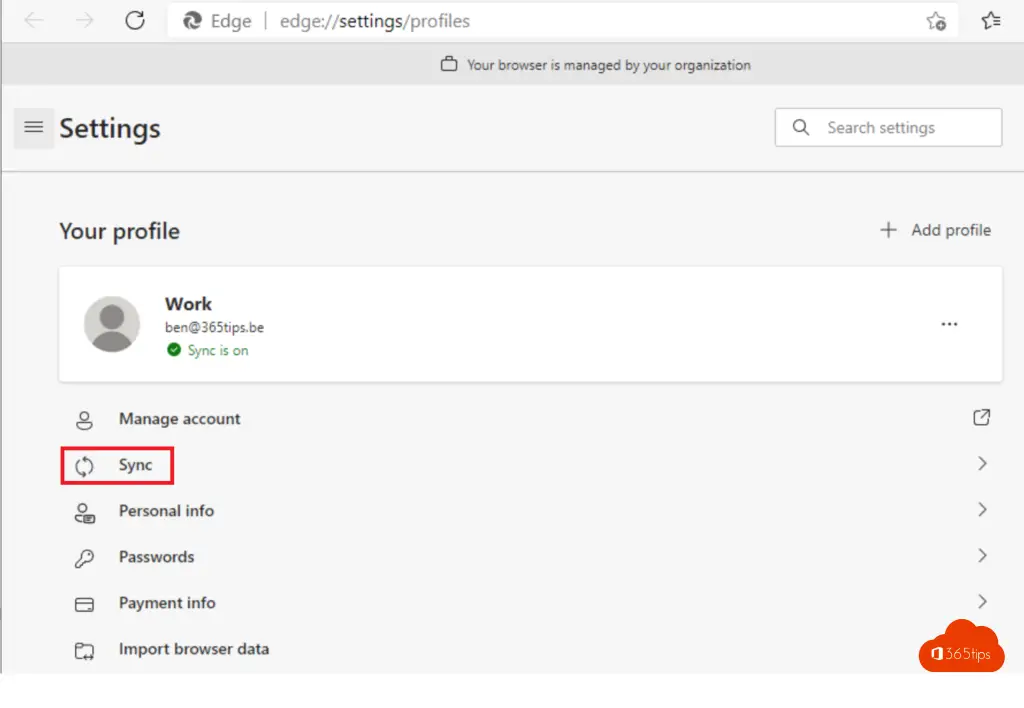This screenshot has width=1024, height=708.
Task: Click the Sync is on status text
Action: click(x=218, y=350)
